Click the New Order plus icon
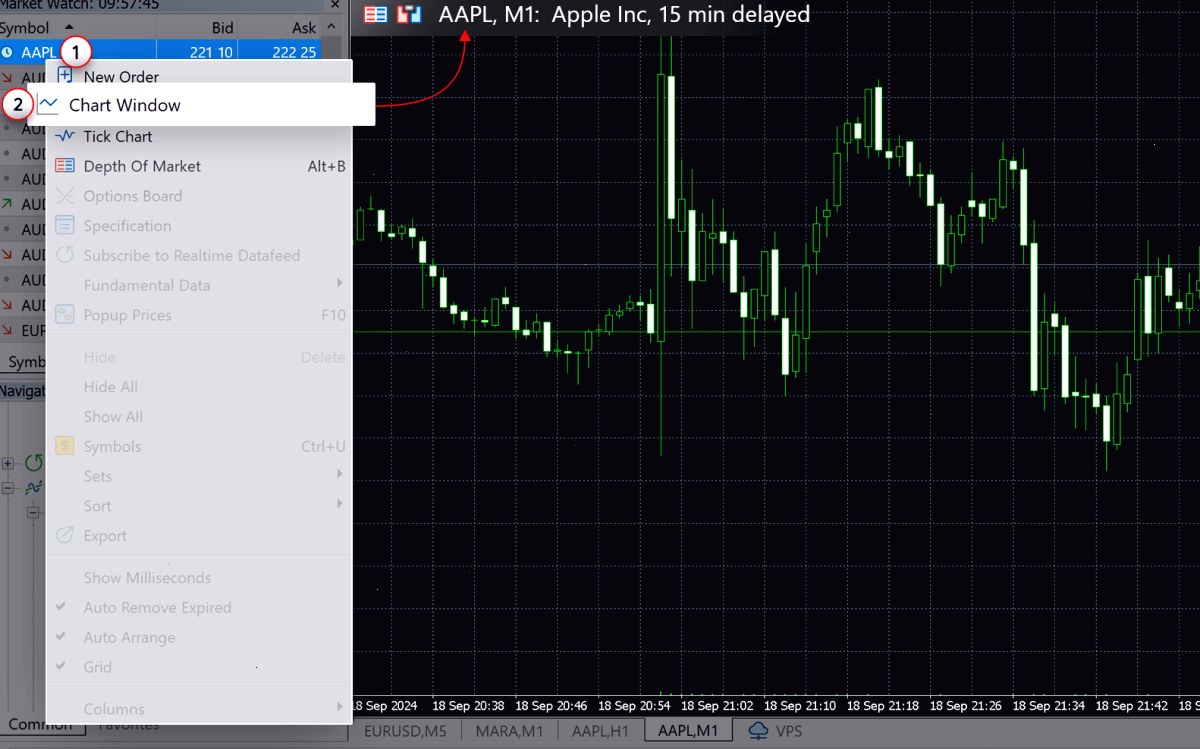The width and height of the screenshot is (1200, 749). (x=65, y=75)
